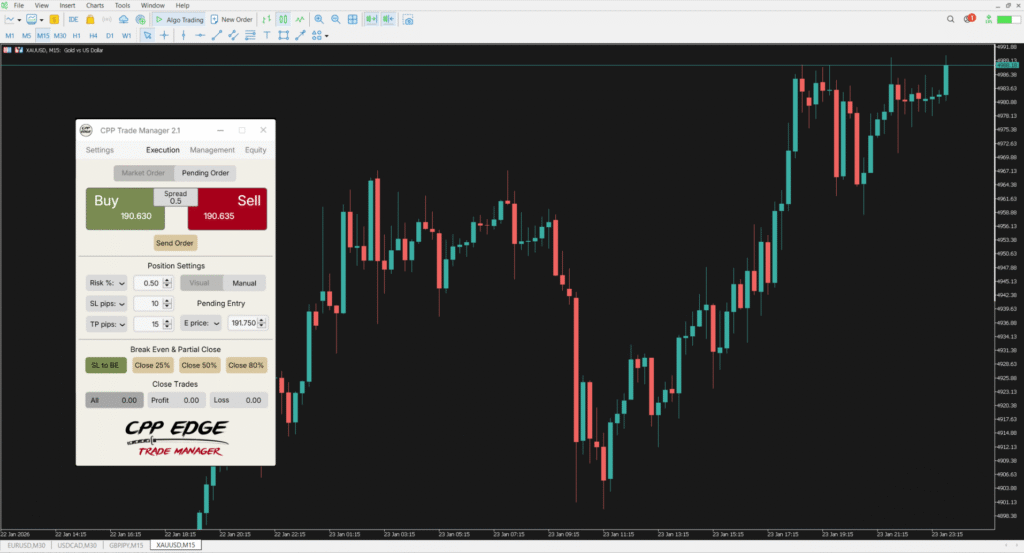Screen dimensions: 1024x553
Task: Select the text label tool
Action: [x=266, y=35]
